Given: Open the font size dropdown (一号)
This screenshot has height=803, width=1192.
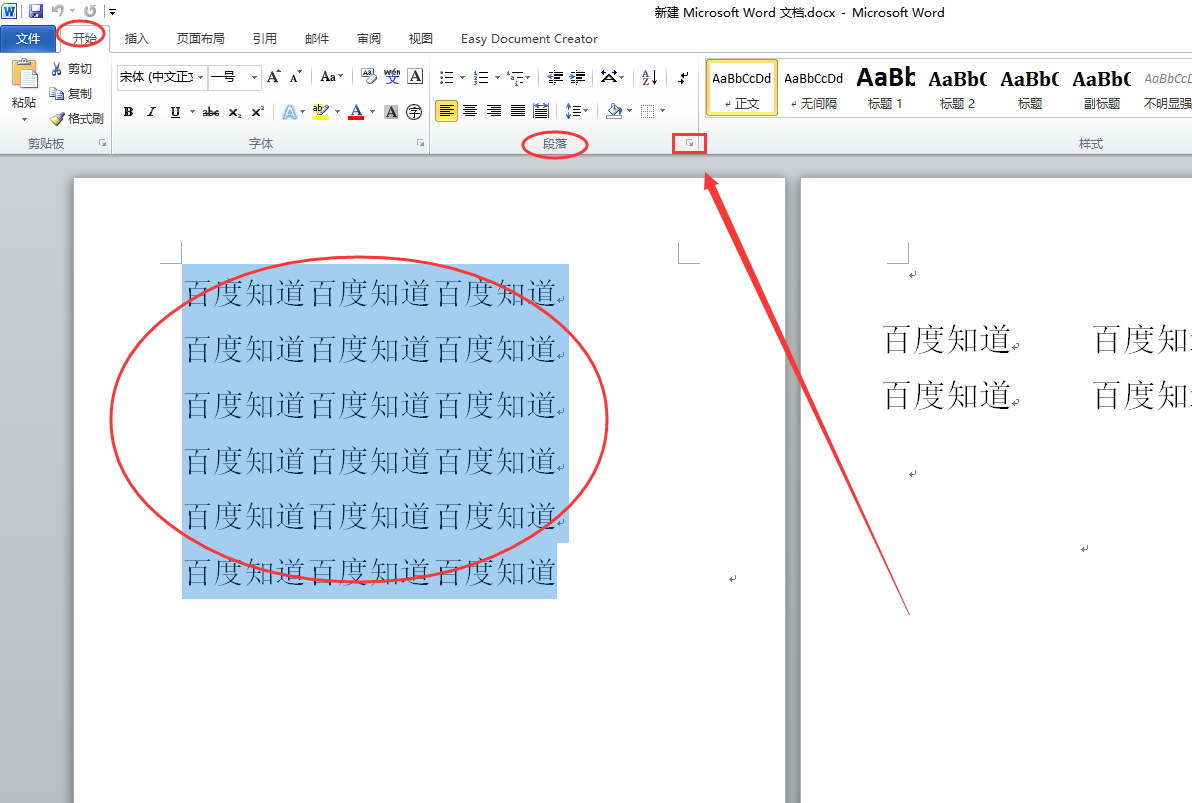Looking at the screenshot, I should coord(255,77).
